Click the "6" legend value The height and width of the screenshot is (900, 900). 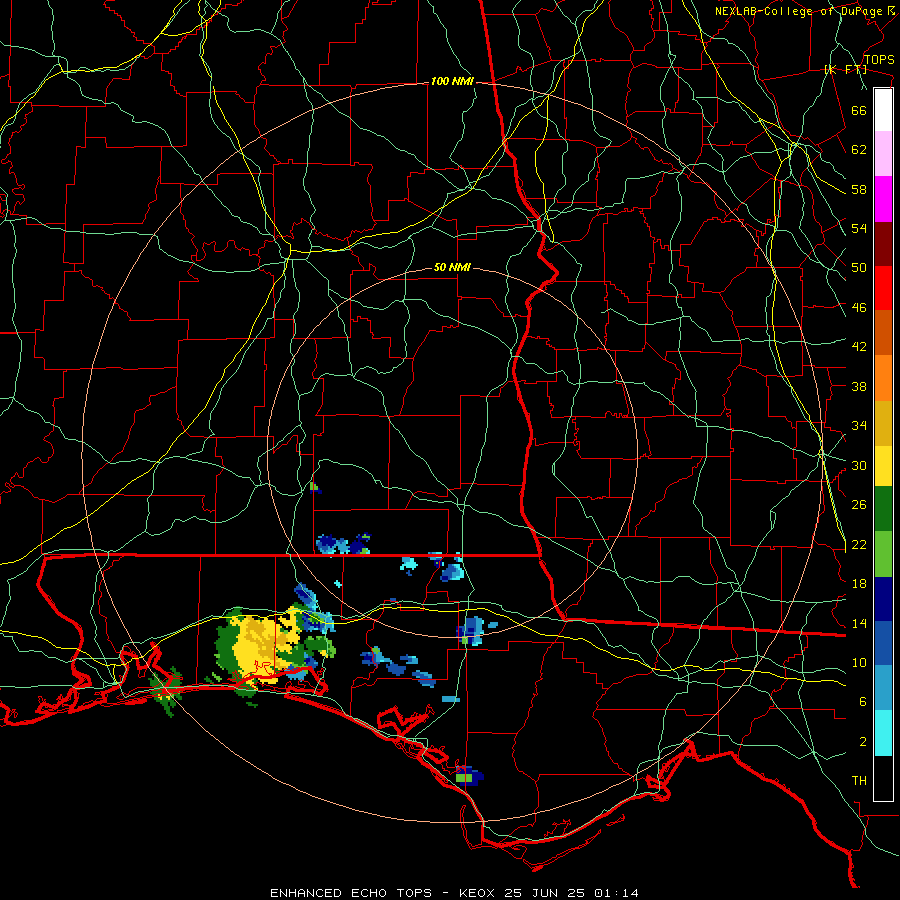(x=863, y=702)
